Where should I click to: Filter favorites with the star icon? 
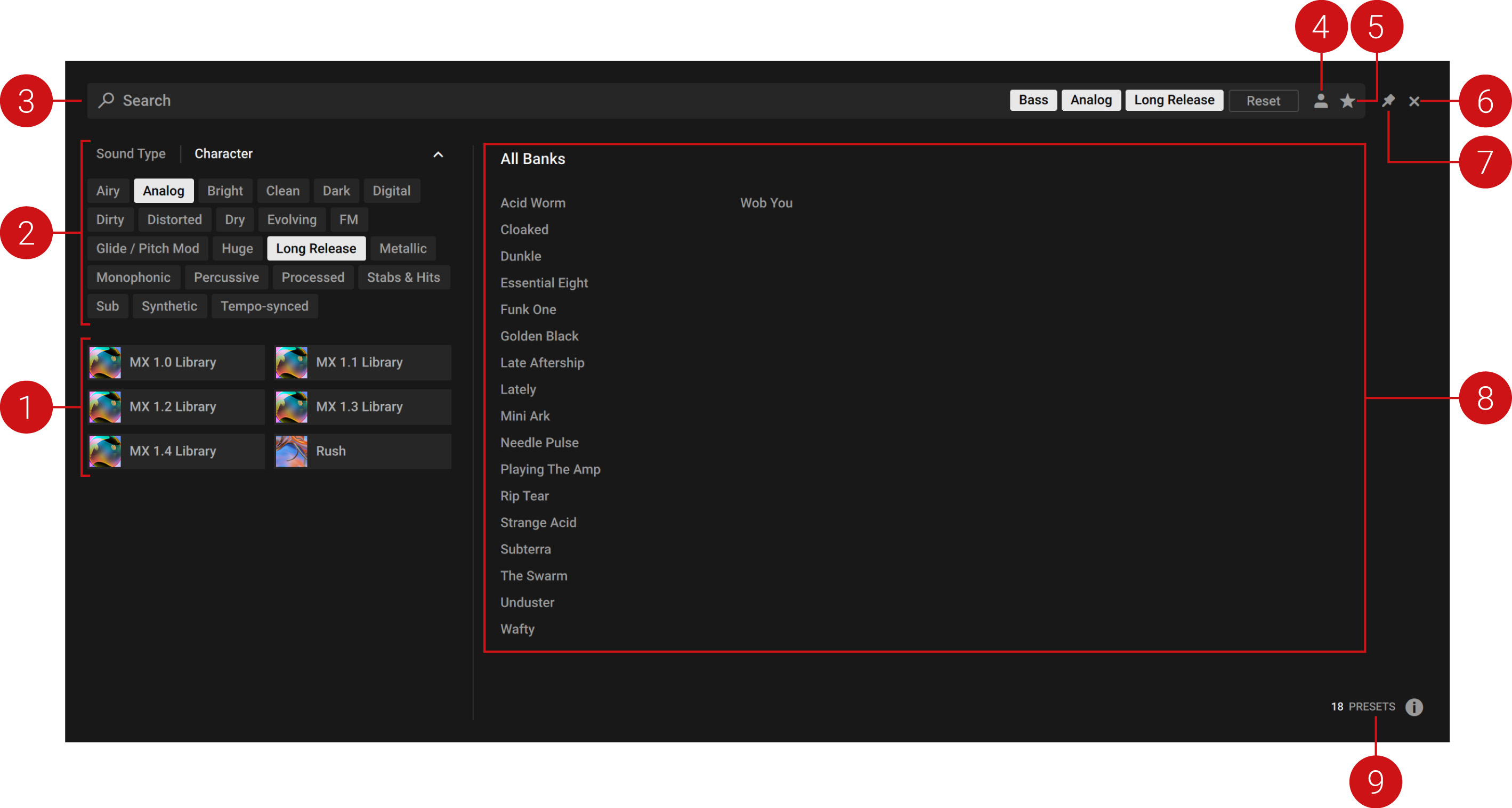[x=1347, y=101]
